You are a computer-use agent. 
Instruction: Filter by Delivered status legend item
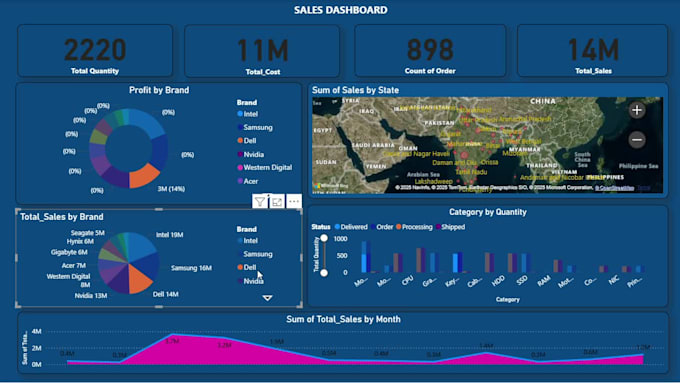click(x=351, y=227)
